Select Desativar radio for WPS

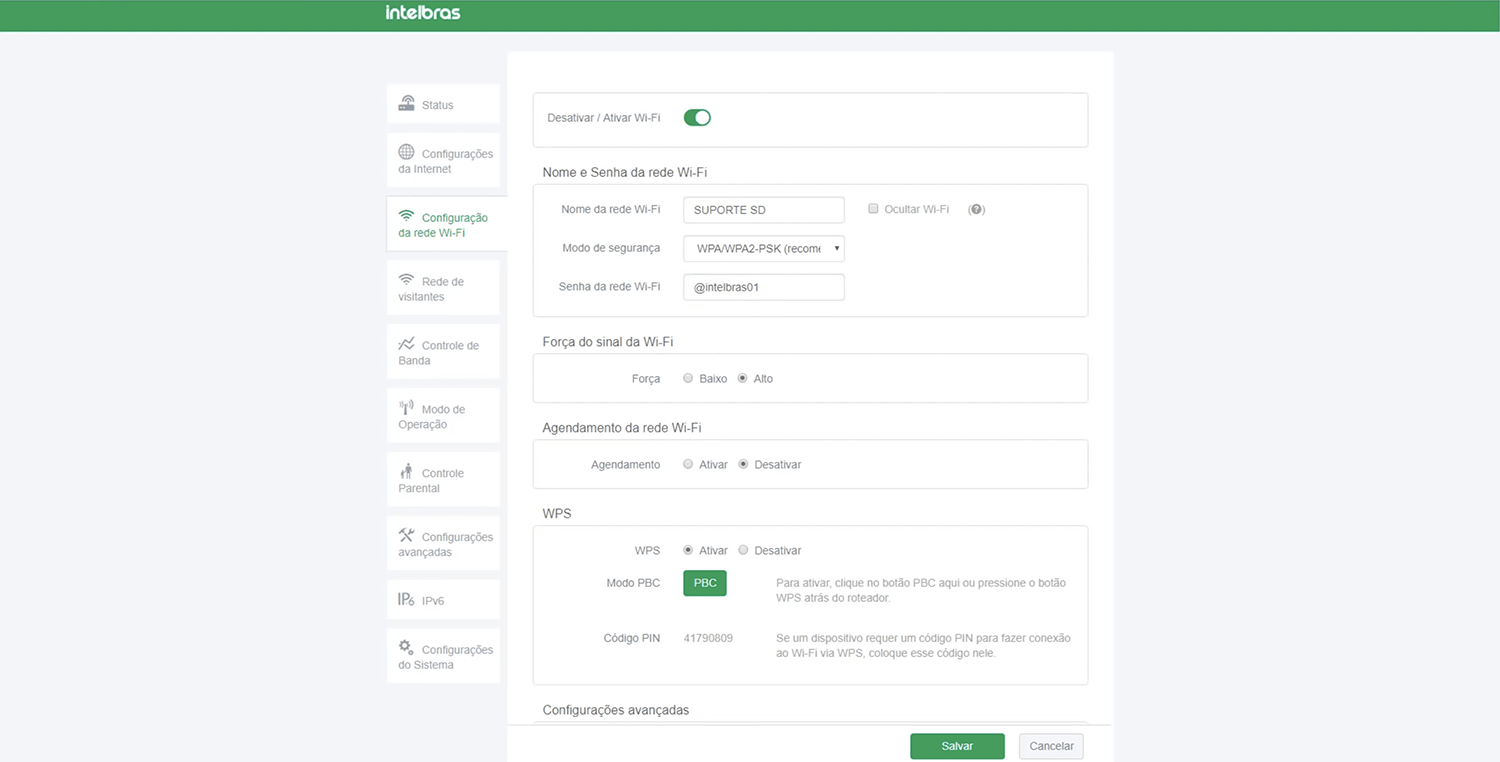tap(743, 550)
